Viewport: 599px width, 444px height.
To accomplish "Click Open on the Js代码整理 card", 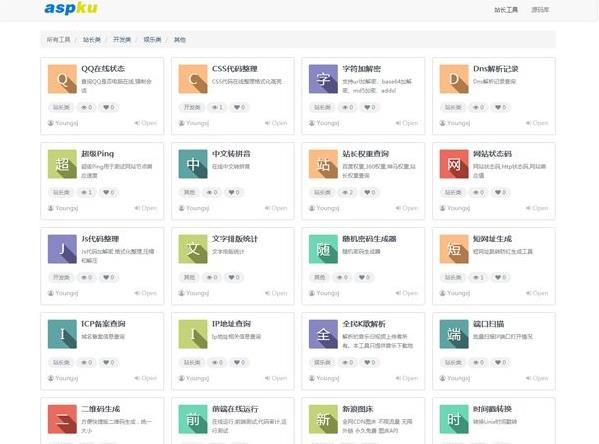I will coord(146,293).
